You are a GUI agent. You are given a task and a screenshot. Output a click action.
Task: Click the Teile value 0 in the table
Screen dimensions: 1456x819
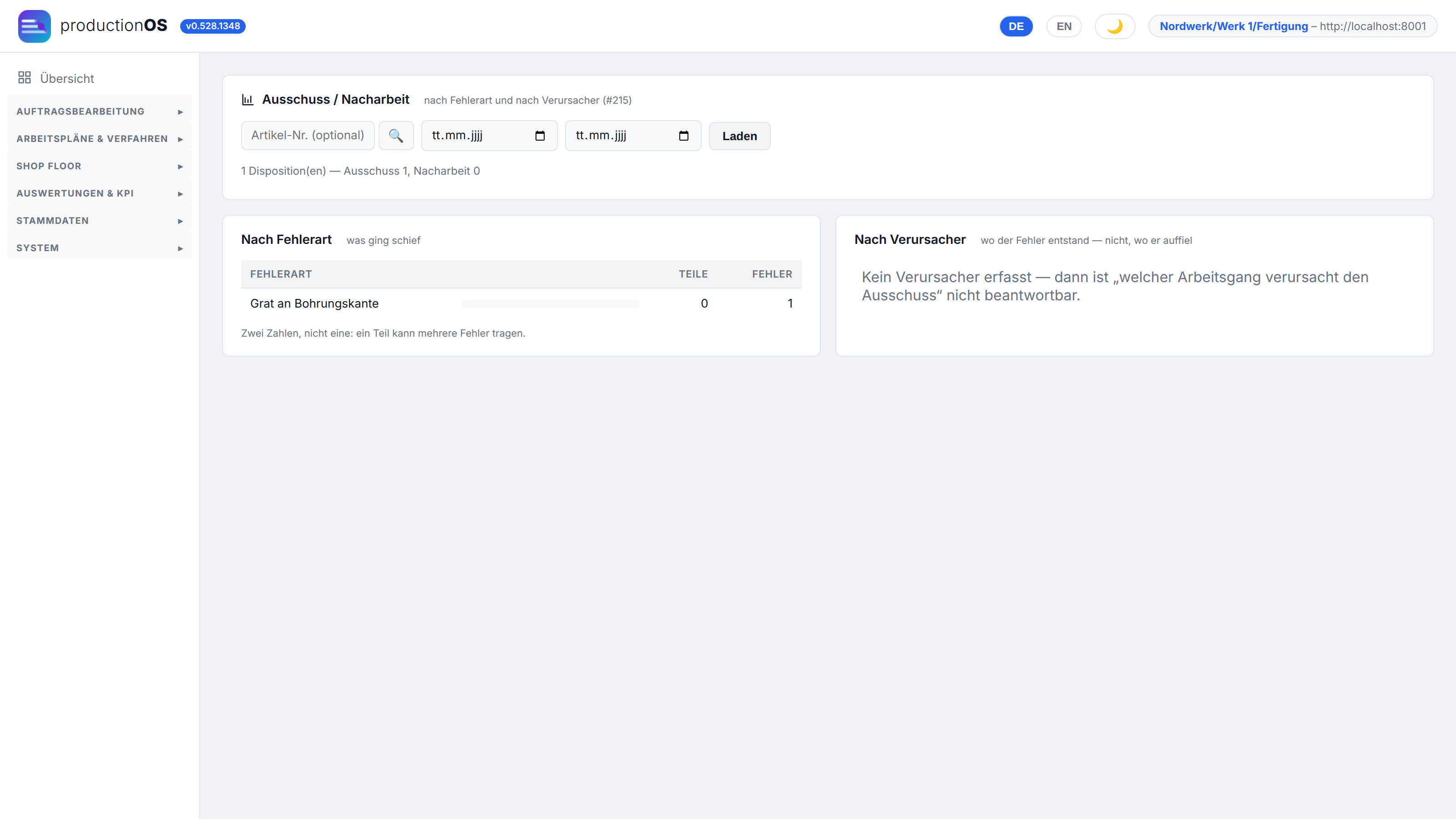click(x=704, y=303)
